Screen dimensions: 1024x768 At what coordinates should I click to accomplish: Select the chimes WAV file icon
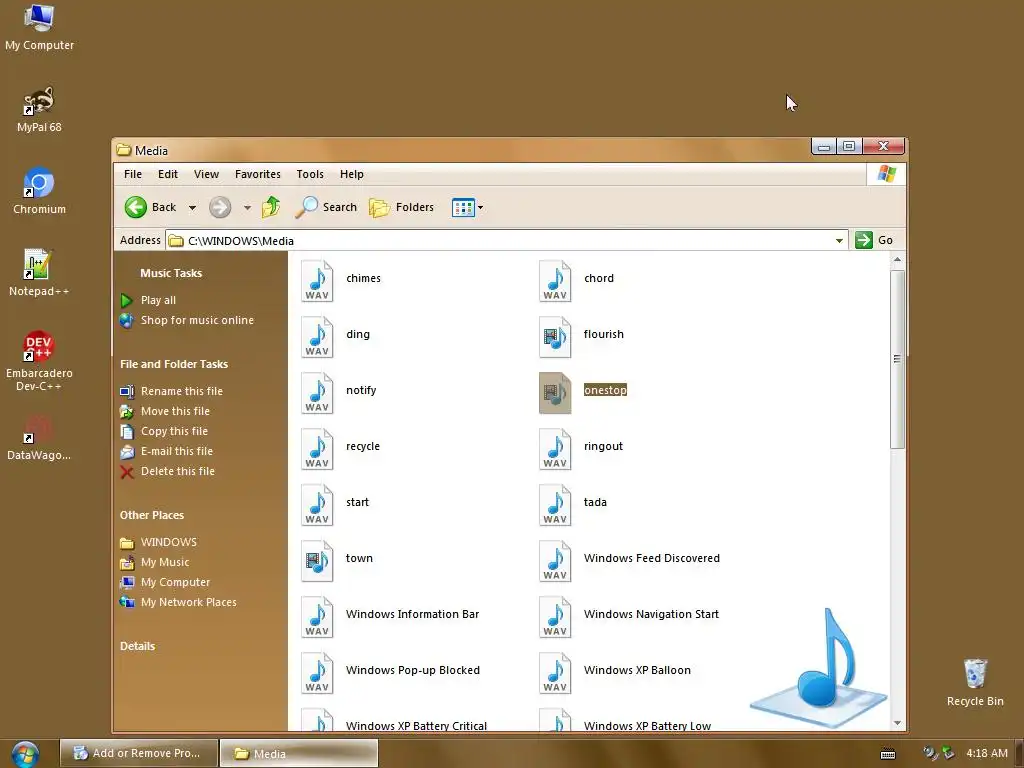[x=317, y=281]
